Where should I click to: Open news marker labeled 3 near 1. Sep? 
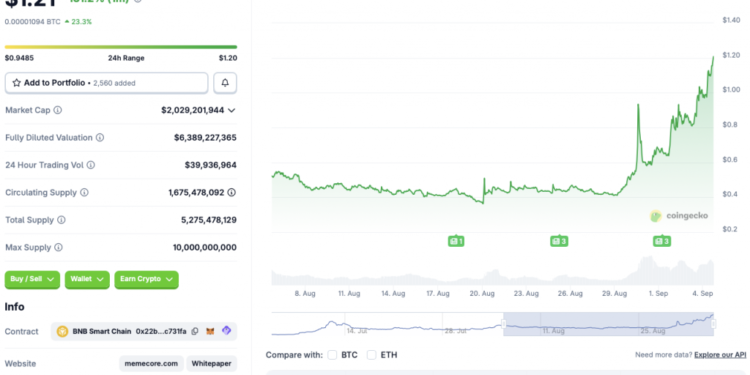pyautogui.click(x=662, y=242)
